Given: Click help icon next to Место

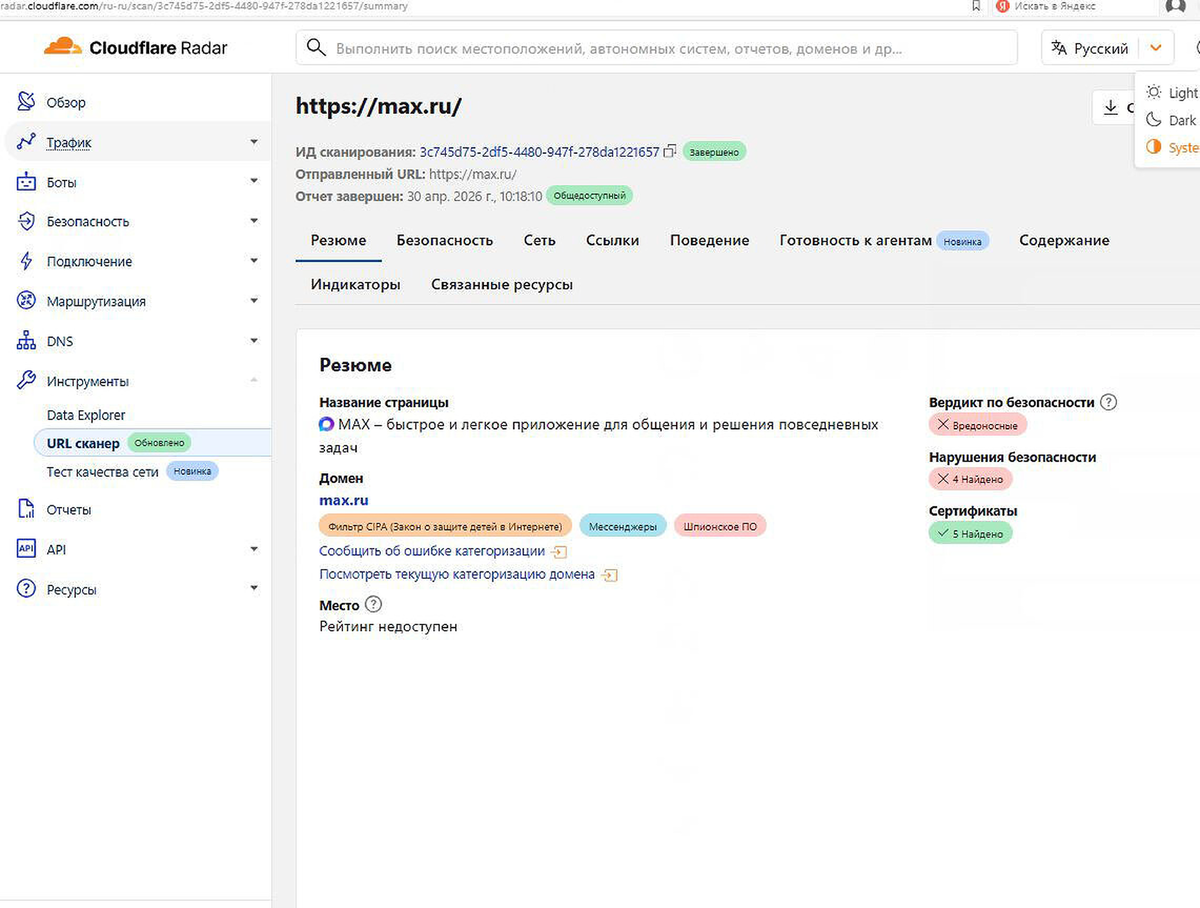Looking at the screenshot, I should [373, 604].
